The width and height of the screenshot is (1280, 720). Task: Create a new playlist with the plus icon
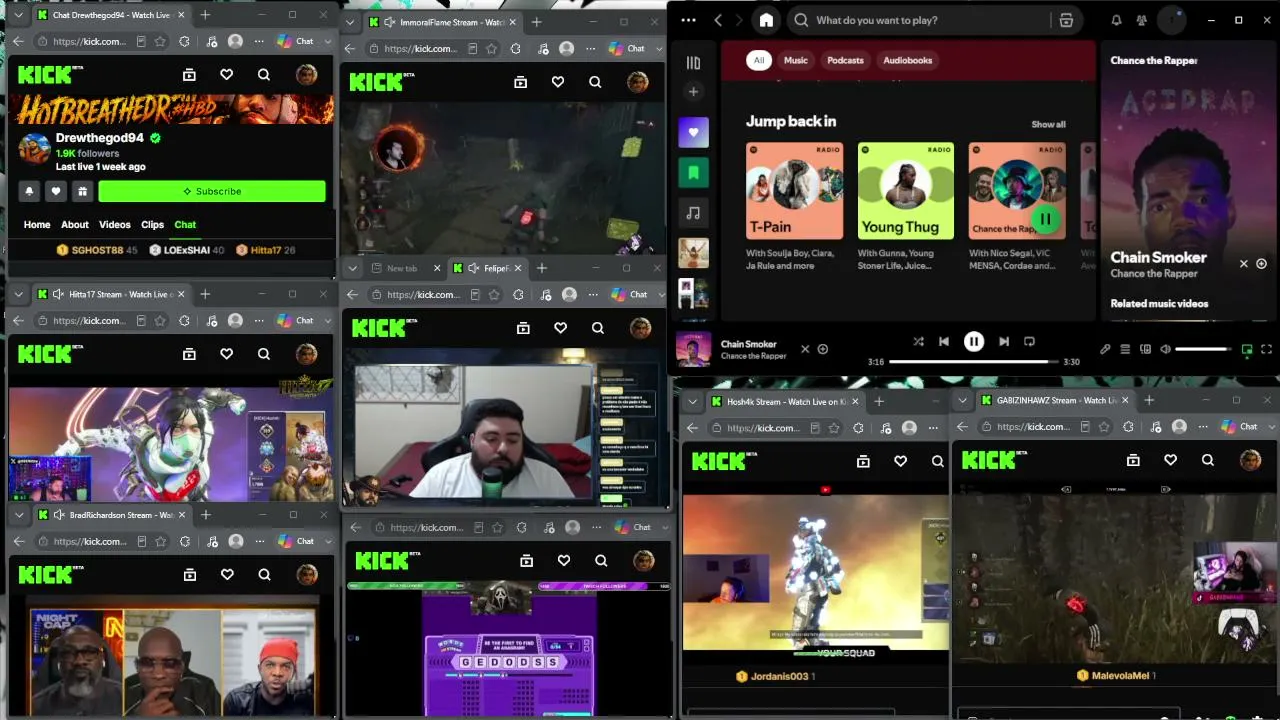click(x=693, y=92)
